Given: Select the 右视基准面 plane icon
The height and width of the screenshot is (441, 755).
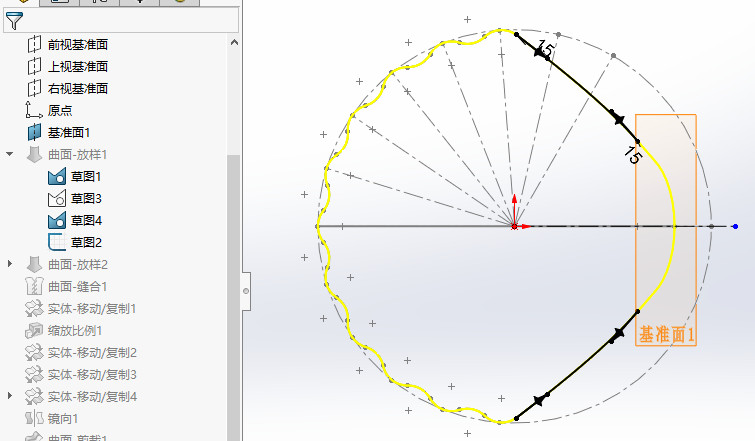Looking at the screenshot, I should (x=34, y=88).
